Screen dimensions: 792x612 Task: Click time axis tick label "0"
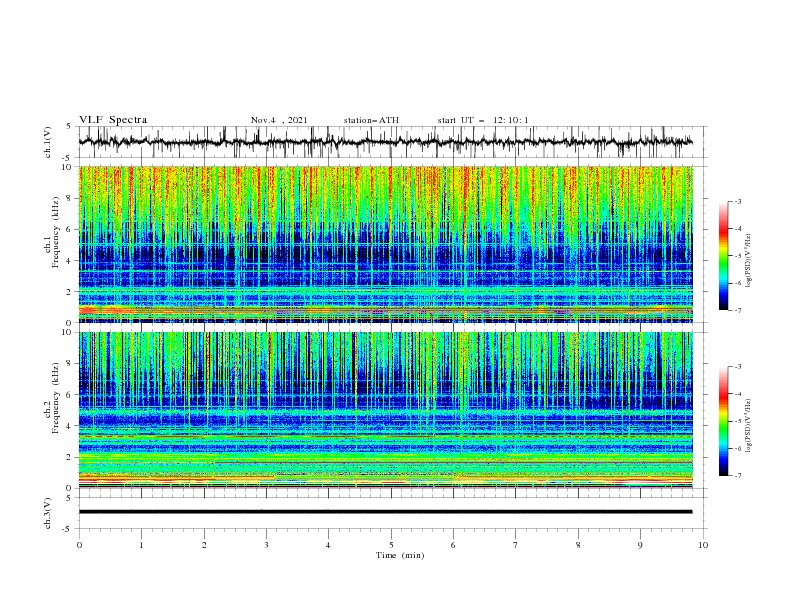coord(79,545)
